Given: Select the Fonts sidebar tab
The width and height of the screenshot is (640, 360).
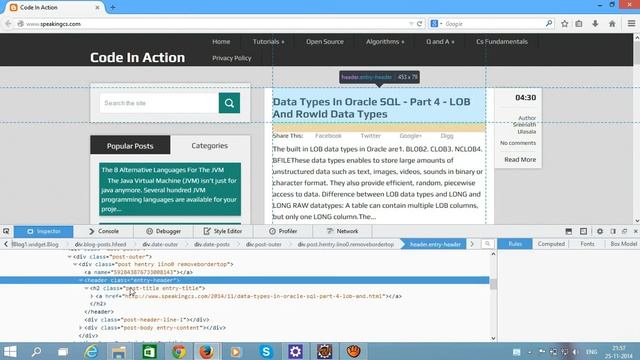Looking at the screenshot, I should point(587,244).
